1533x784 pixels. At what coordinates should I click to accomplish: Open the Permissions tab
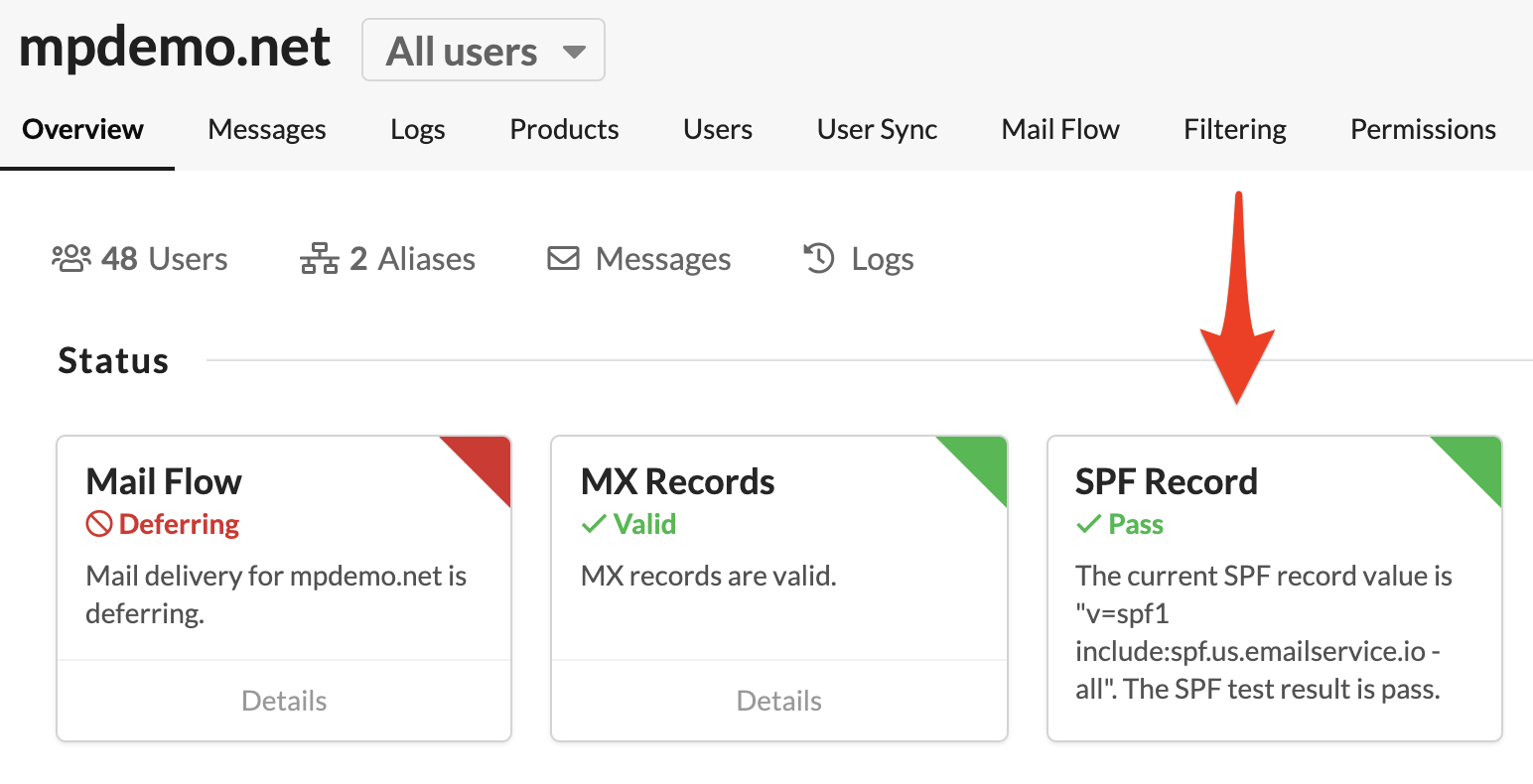1423,129
